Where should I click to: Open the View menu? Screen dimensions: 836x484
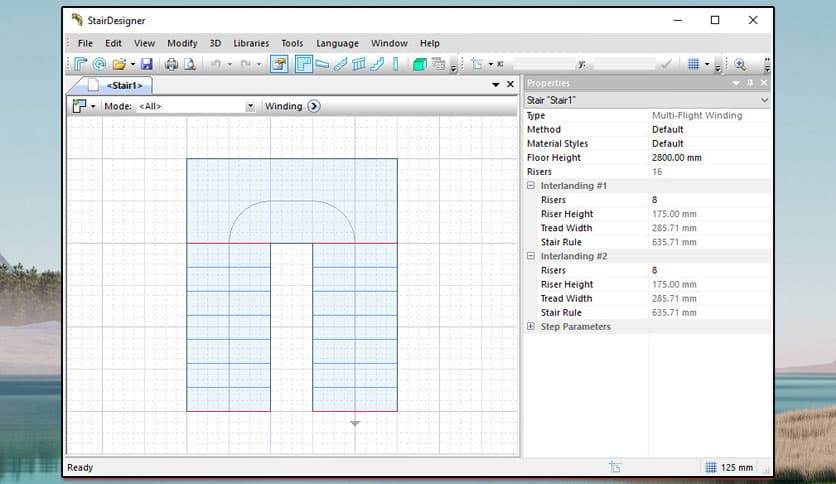(x=144, y=43)
